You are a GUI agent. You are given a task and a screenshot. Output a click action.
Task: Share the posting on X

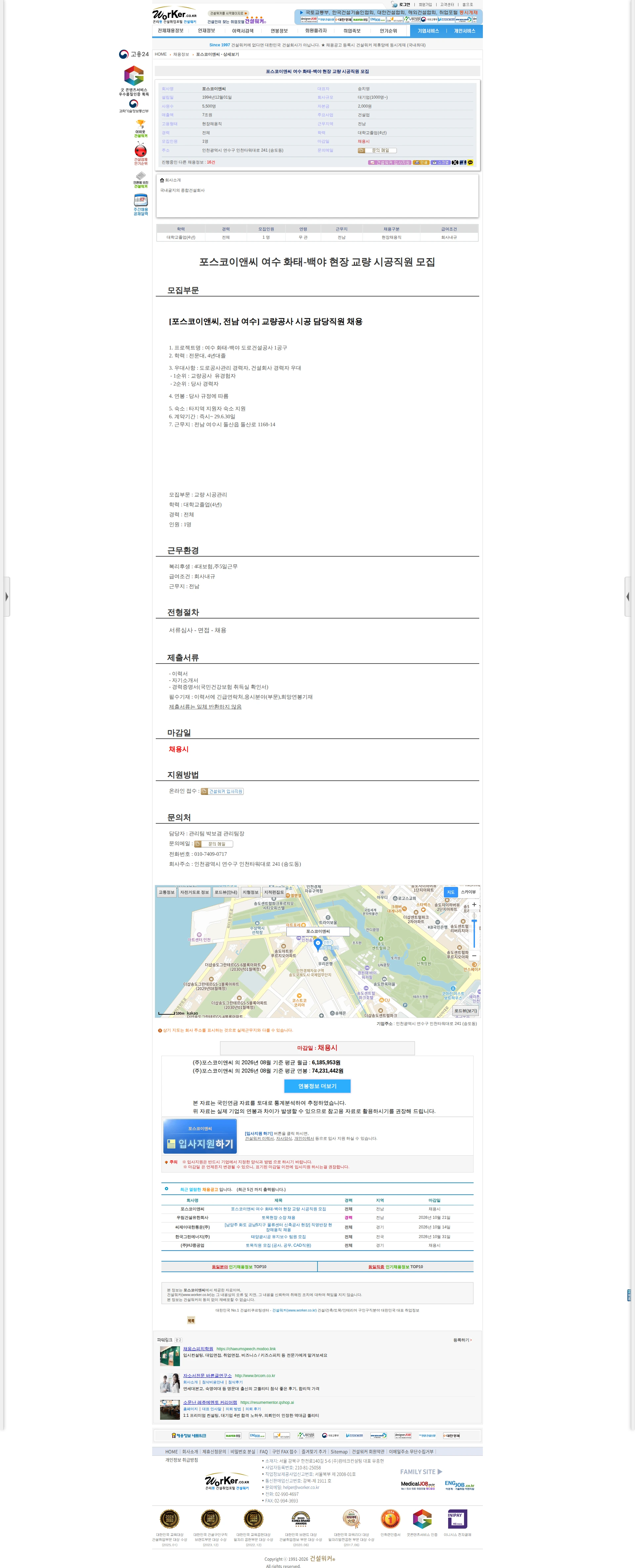pyautogui.click(x=455, y=162)
